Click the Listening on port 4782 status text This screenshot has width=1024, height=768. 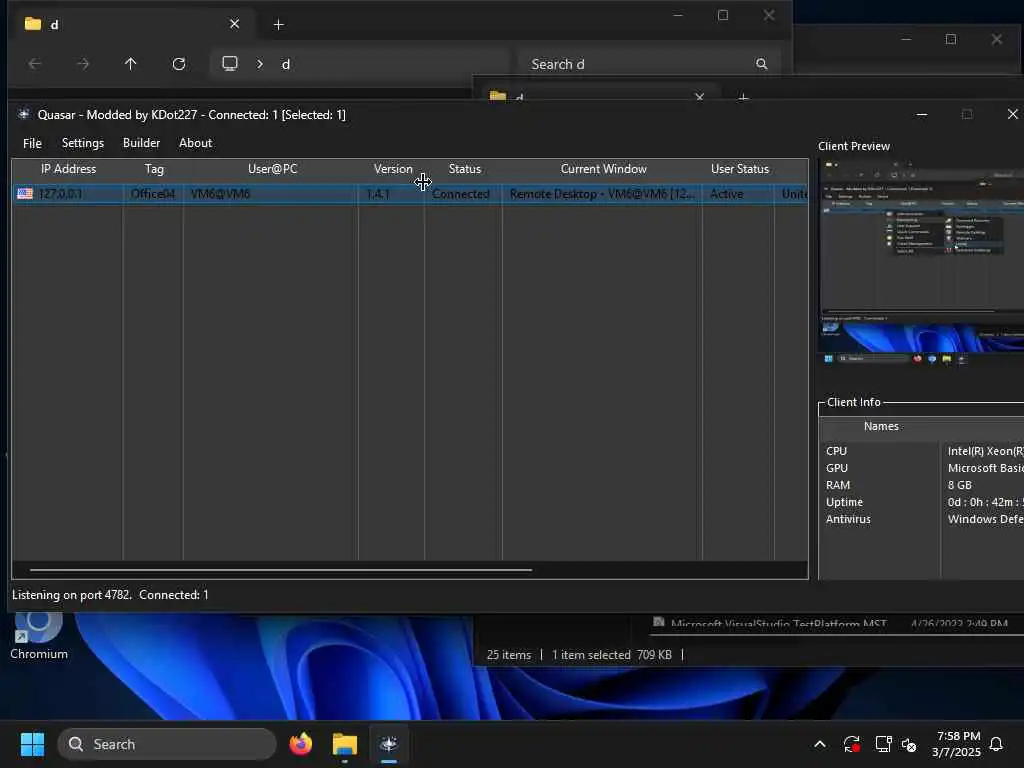(72, 595)
